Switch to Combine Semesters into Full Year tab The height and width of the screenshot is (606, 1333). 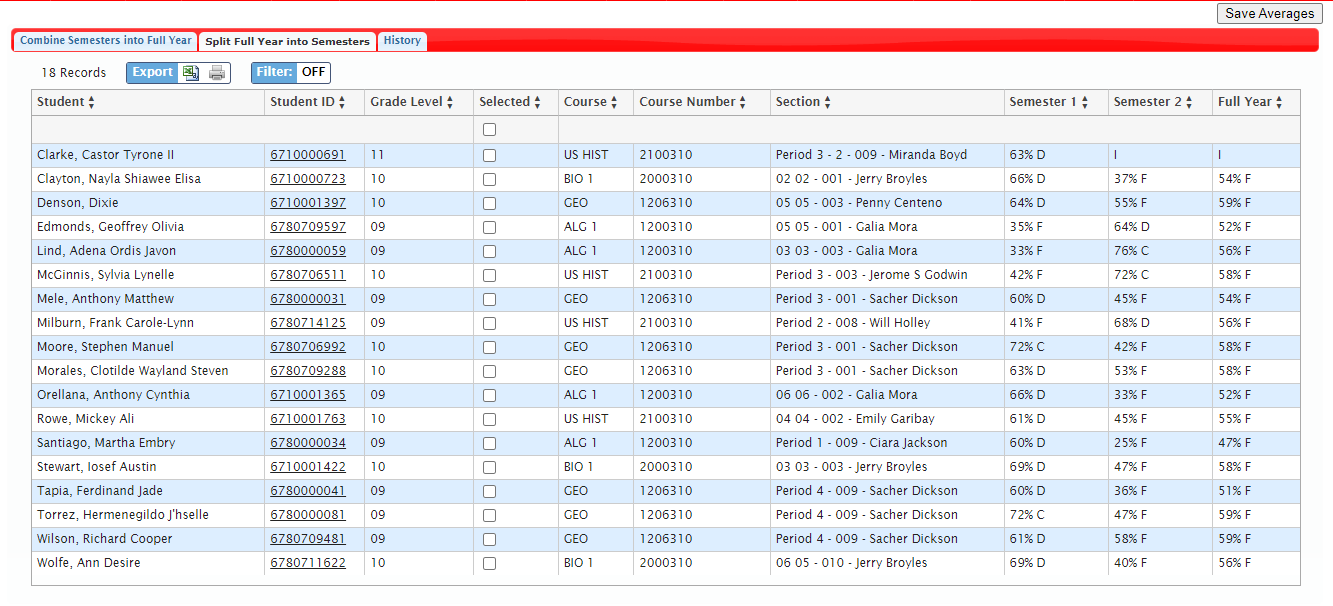[x=105, y=41]
